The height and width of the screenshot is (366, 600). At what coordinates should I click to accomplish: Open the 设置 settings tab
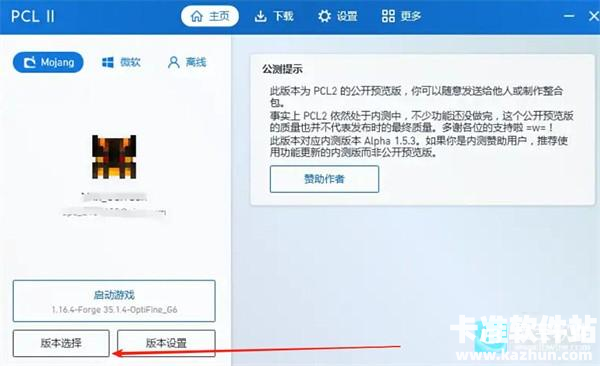pos(338,16)
